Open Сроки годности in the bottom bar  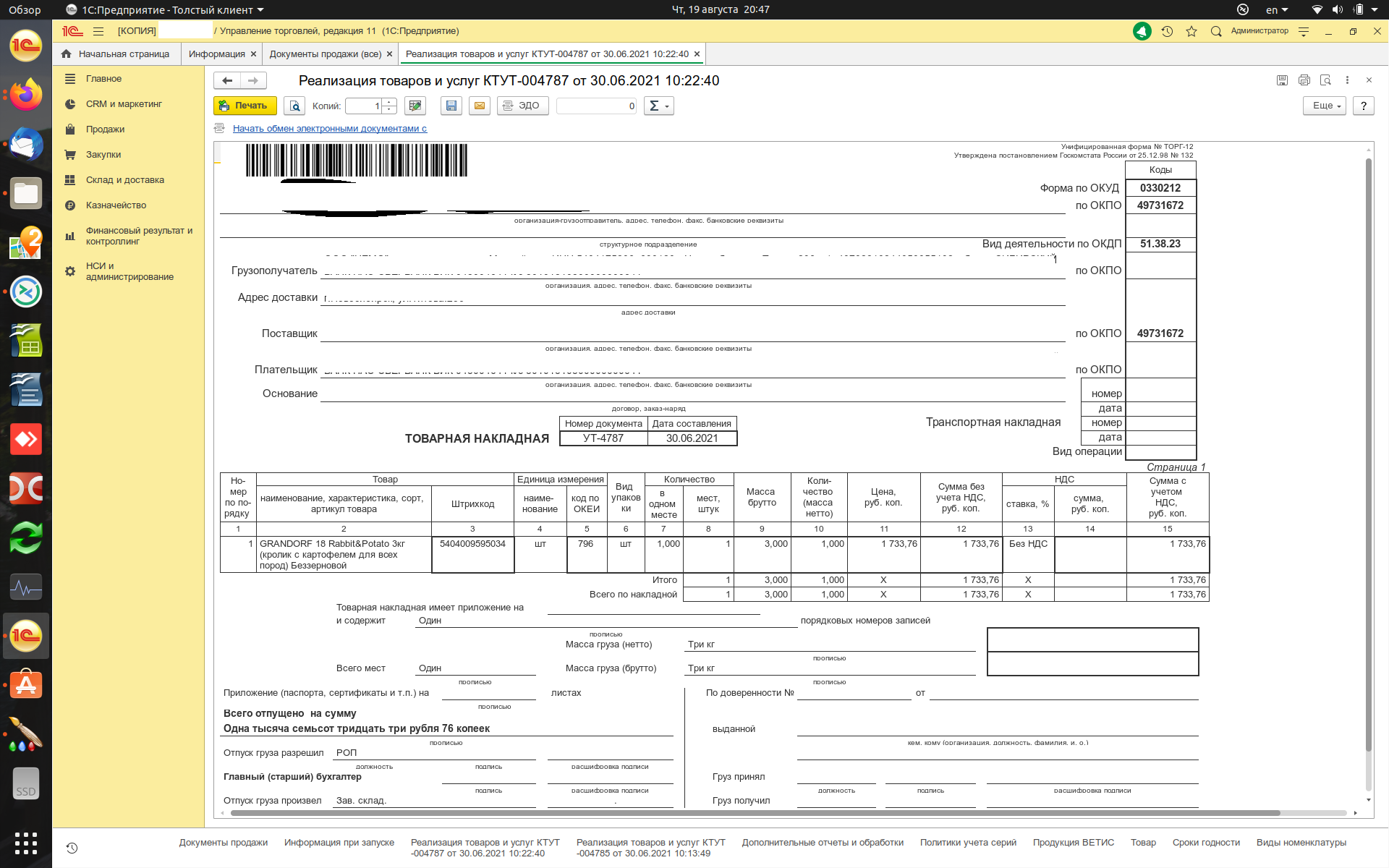click(1206, 843)
